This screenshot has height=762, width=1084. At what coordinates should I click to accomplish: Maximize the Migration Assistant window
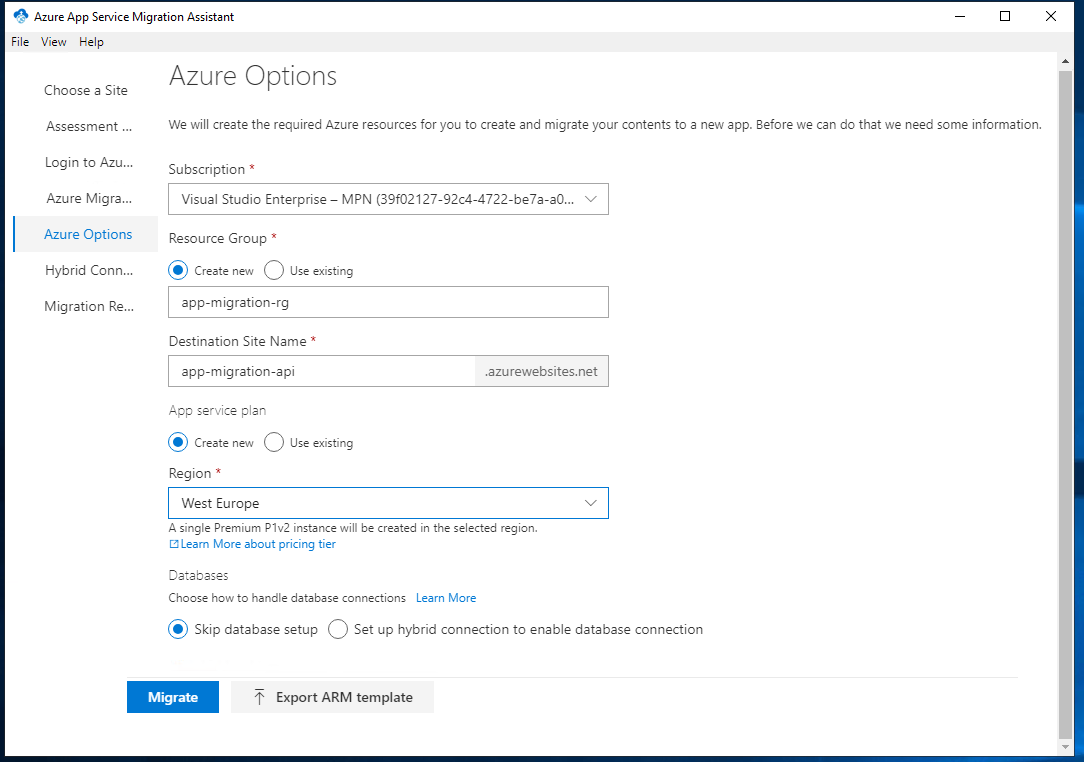coord(1005,16)
